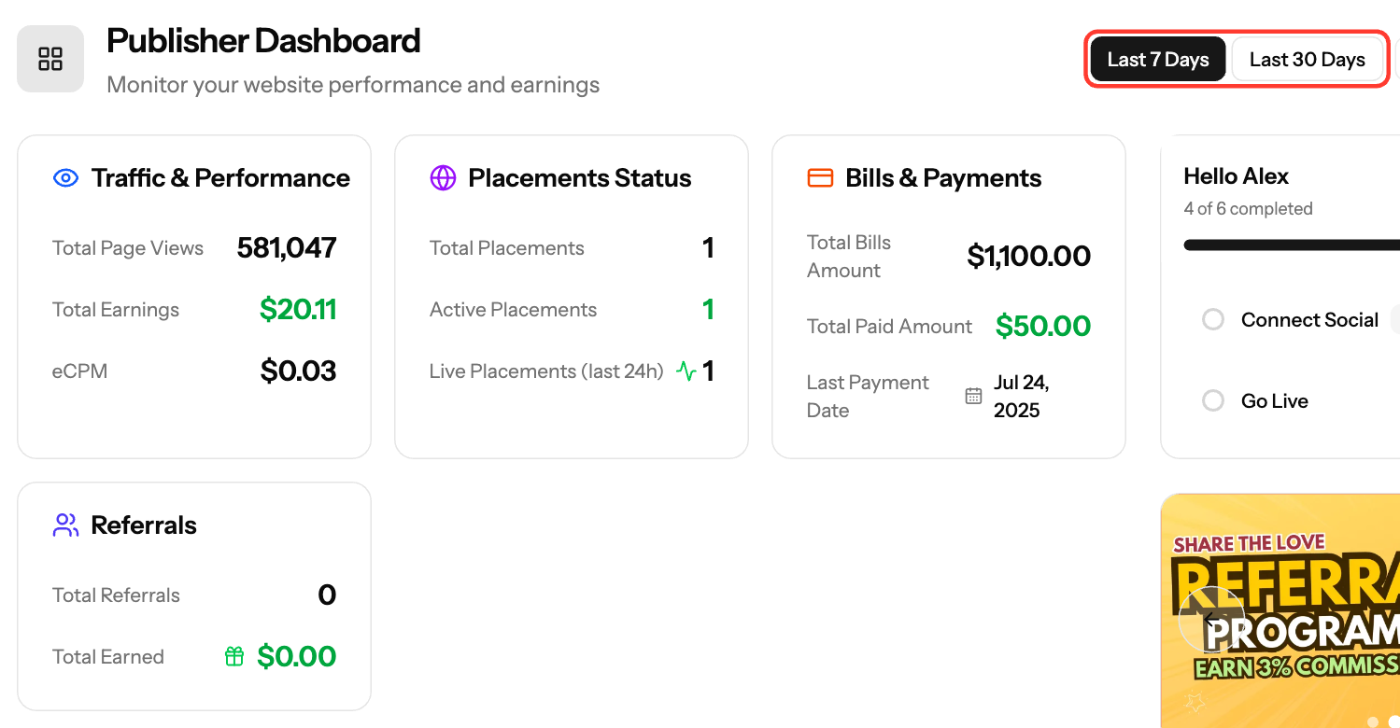
Task: Select the Connect Social radio circle
Action: [x=1213, y=320]
